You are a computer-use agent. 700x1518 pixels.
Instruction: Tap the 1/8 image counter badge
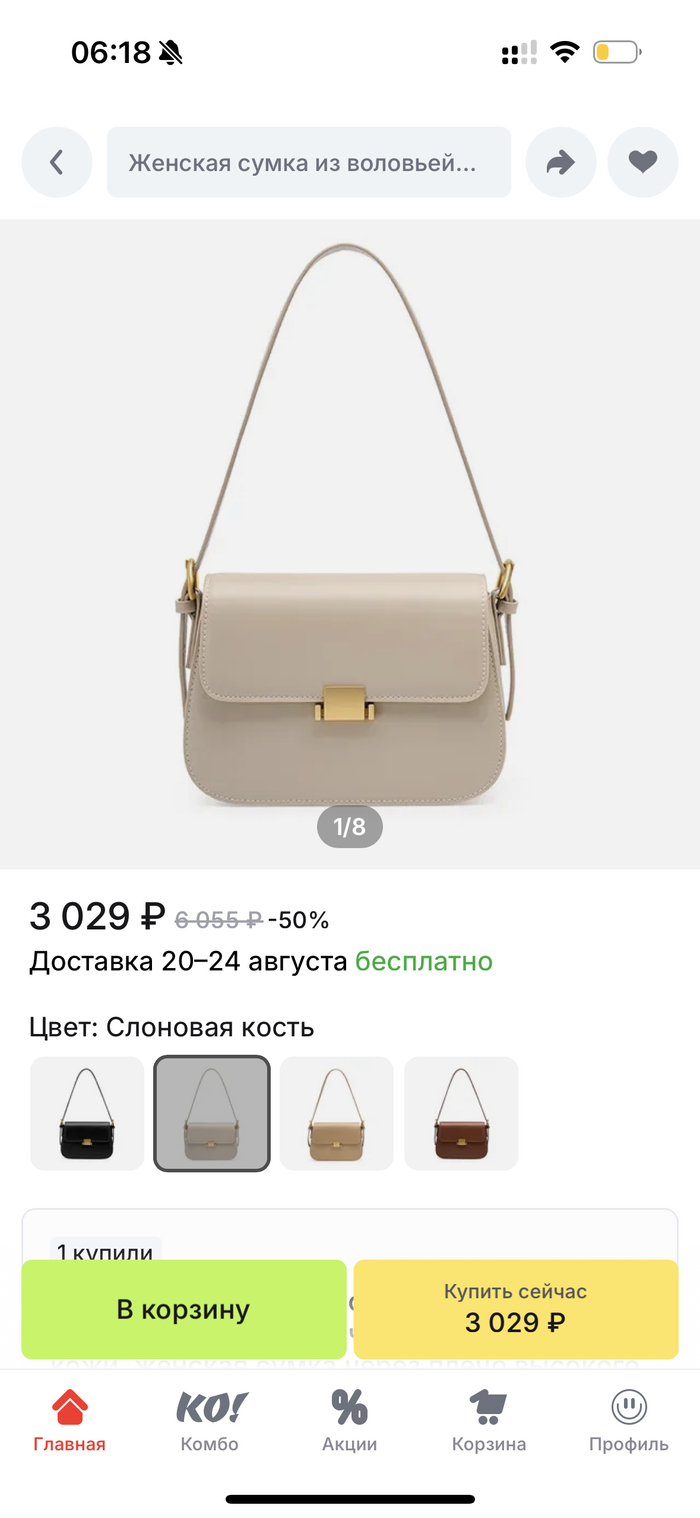350,827
